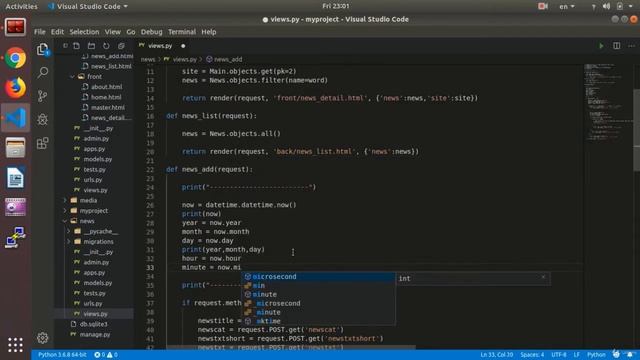Open db.sqlite3 in explorer

[93, 324]
